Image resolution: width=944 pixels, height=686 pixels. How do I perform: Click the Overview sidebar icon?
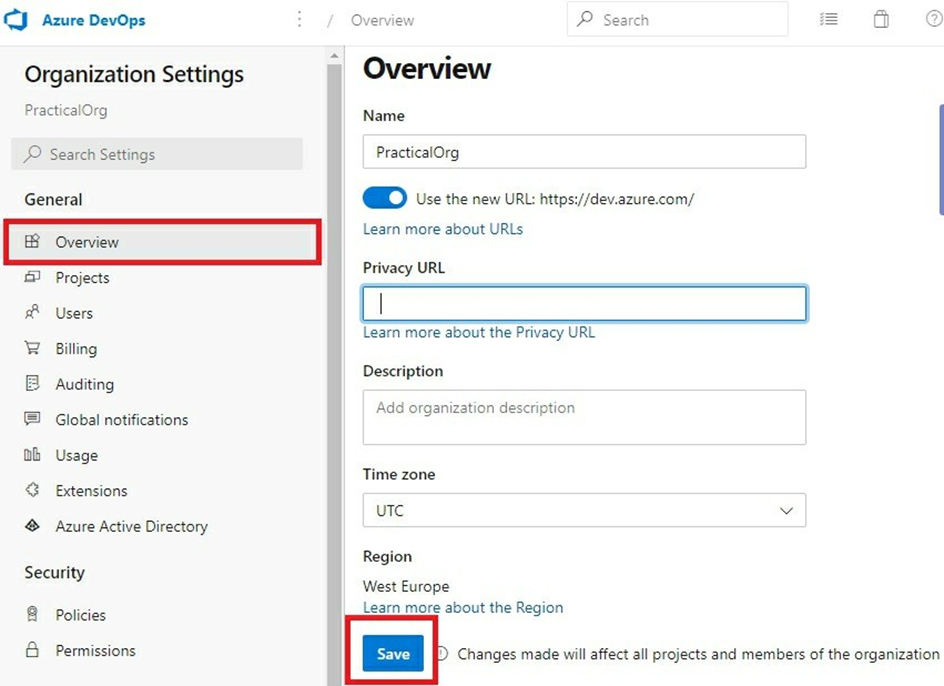32,242
